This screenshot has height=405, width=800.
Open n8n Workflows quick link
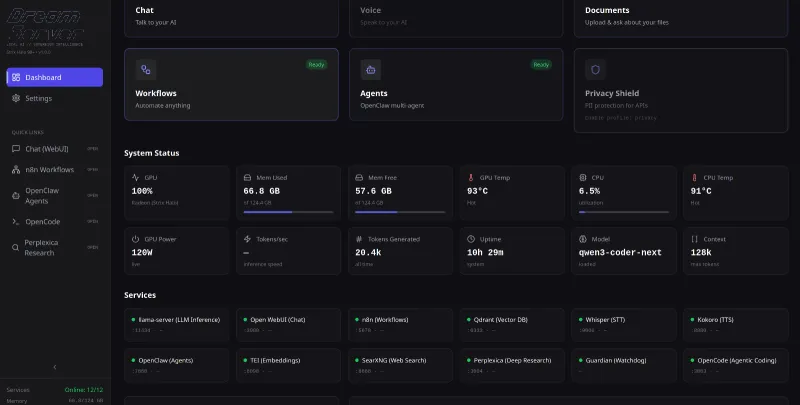click(x=55, y=169)
